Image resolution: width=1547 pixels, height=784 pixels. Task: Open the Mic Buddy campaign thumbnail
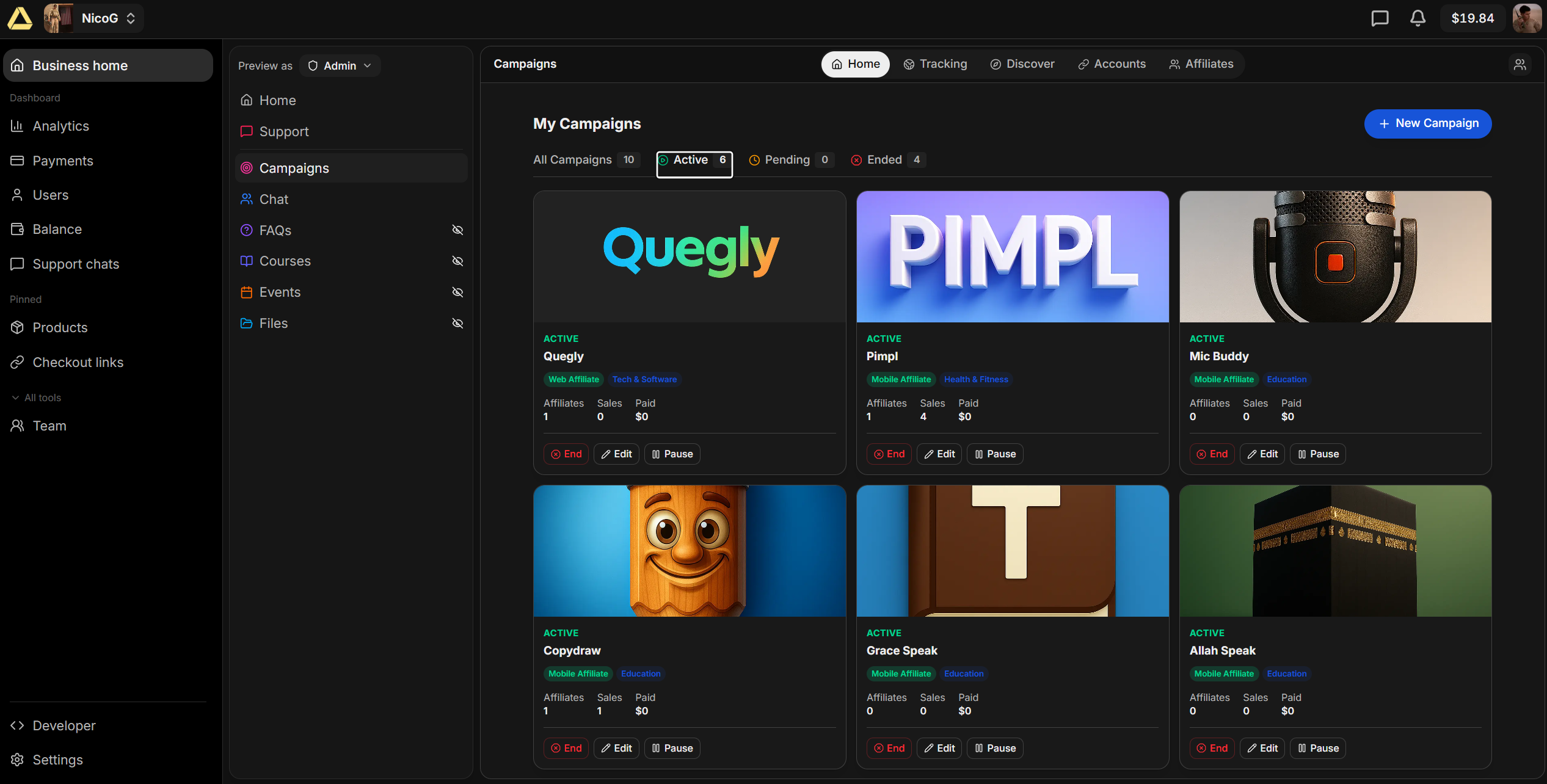click(1335, 256)
